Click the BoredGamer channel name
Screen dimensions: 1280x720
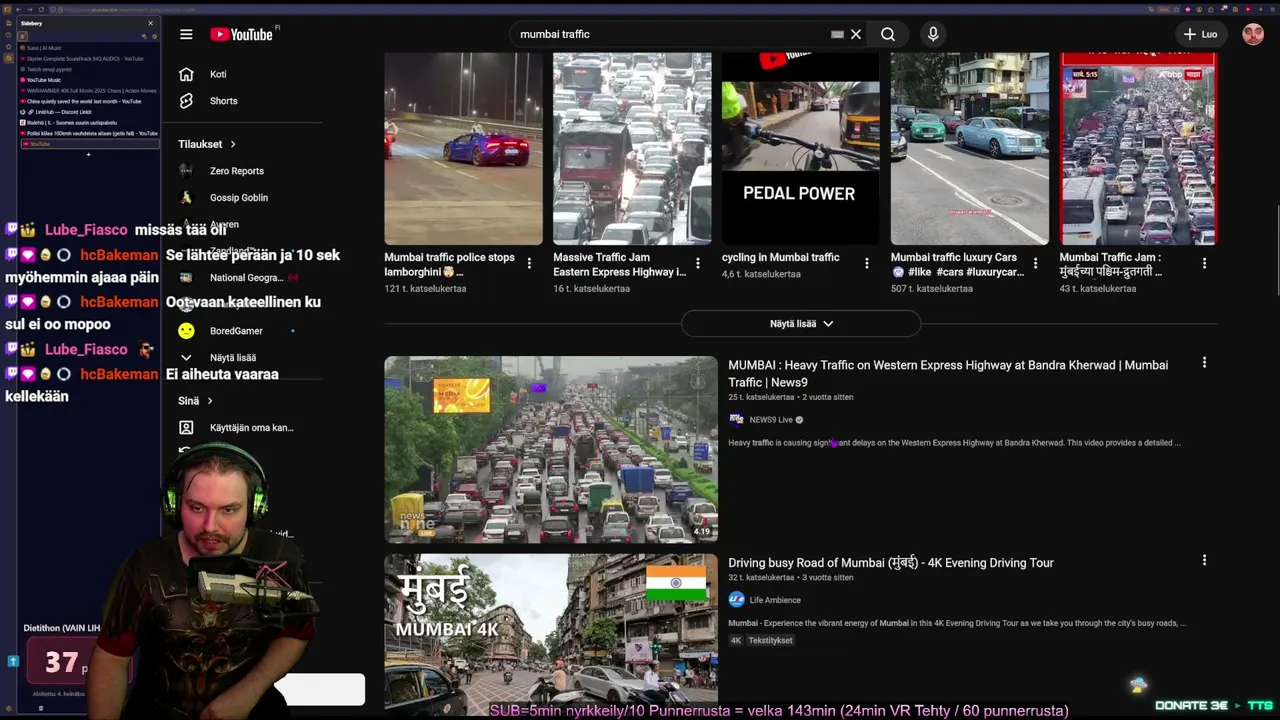point(236,331)
